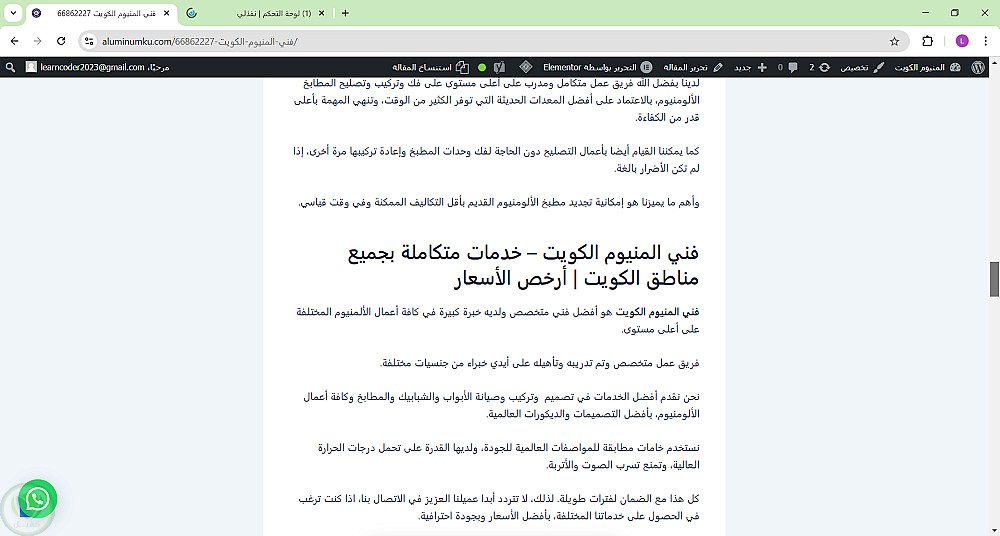Switch to the لوحة التحكم | نفذلي tab
This screenshot has height=536, width=1000.
[256, 13]
